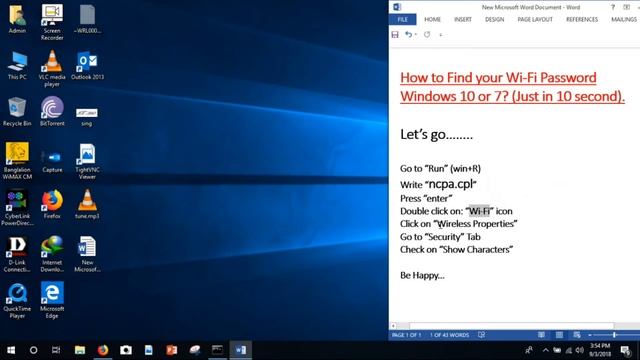Open This PC desktop icon
This screenshot has height=360, width=640.
pyautogui.click(x=17, y=66)
